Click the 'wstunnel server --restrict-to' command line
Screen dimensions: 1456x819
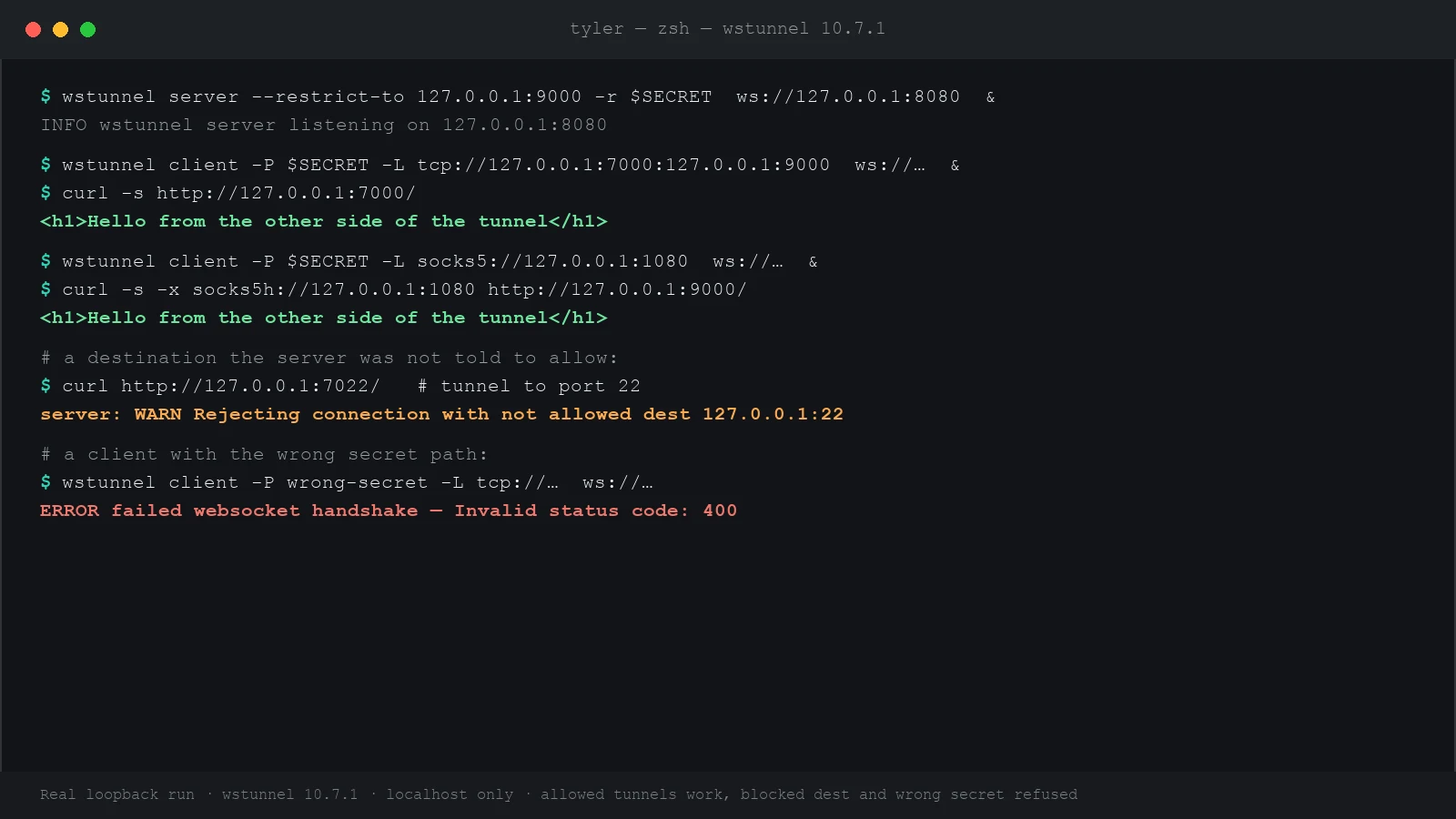click(x=518, y=96)
